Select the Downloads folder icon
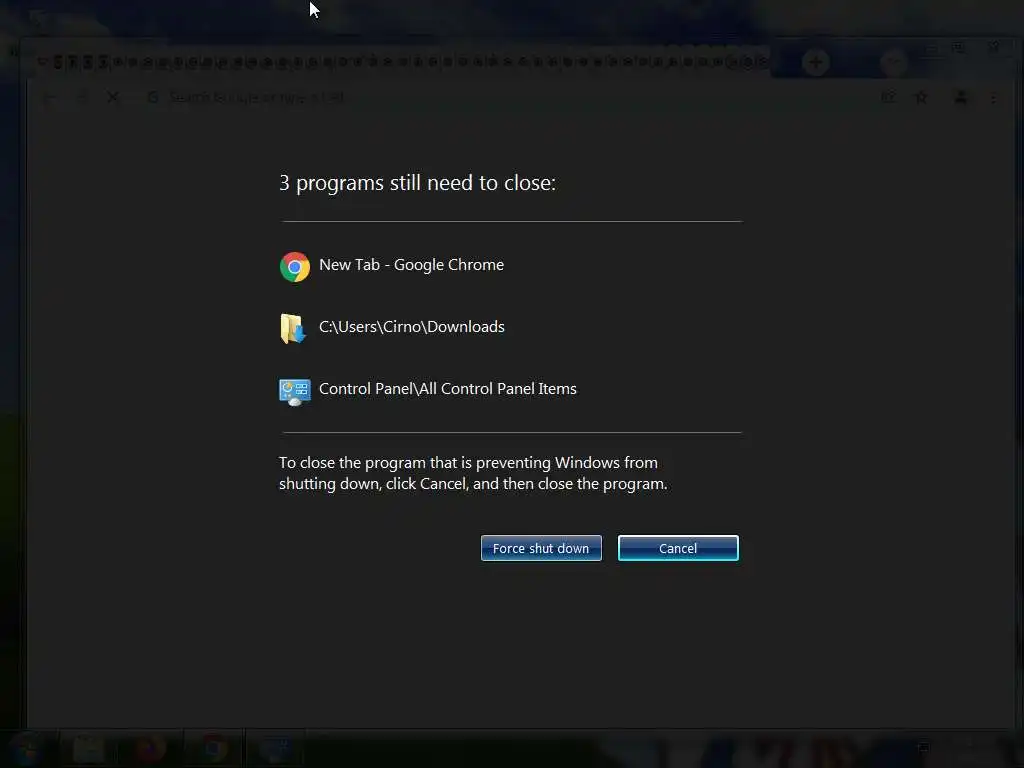Screen dimensions: 1024x768 pyautogui.click(x=293, y=328)
